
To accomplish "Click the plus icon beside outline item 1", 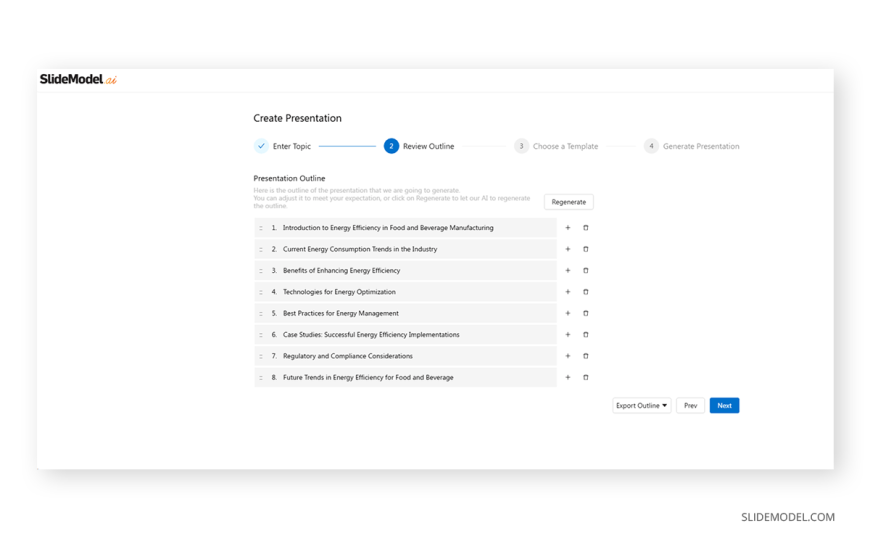I will coord(568,228).
